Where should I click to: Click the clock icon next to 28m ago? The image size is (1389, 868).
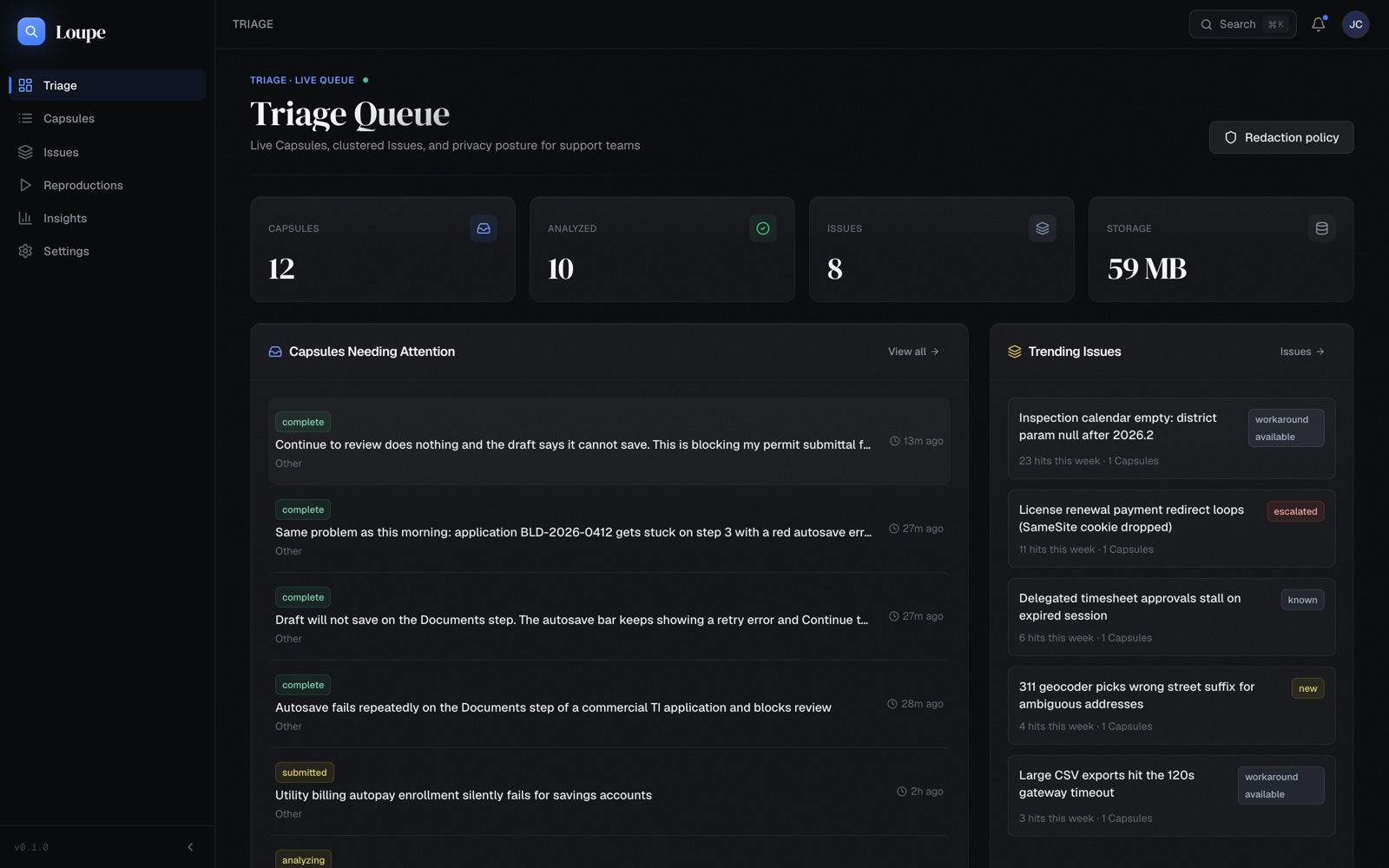892,704
